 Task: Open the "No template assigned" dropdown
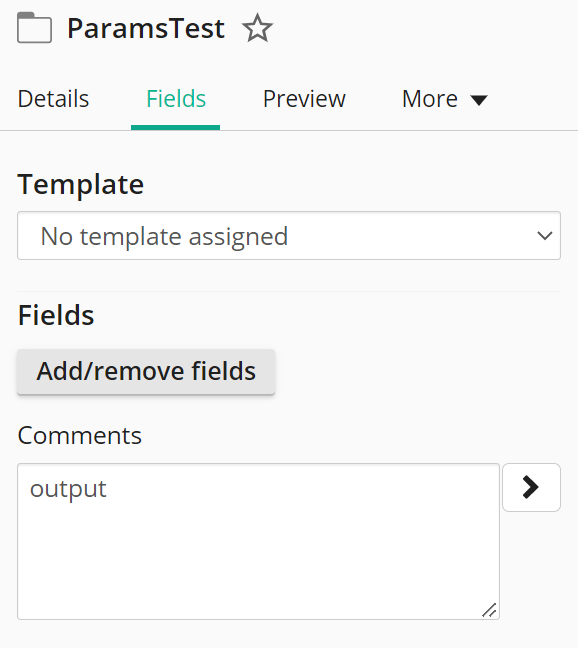289,236
